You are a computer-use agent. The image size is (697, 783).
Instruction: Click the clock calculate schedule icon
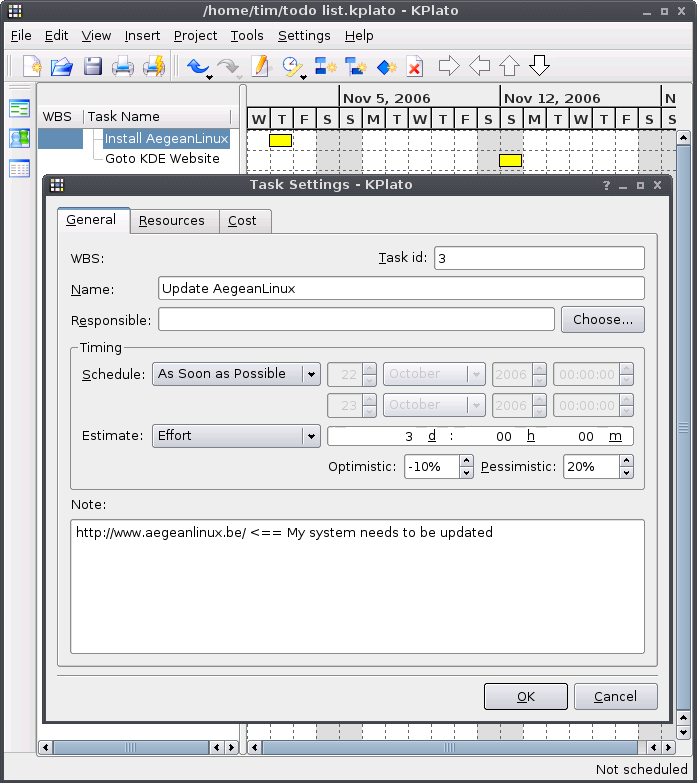pyautogui.click(x=291, y=66)
